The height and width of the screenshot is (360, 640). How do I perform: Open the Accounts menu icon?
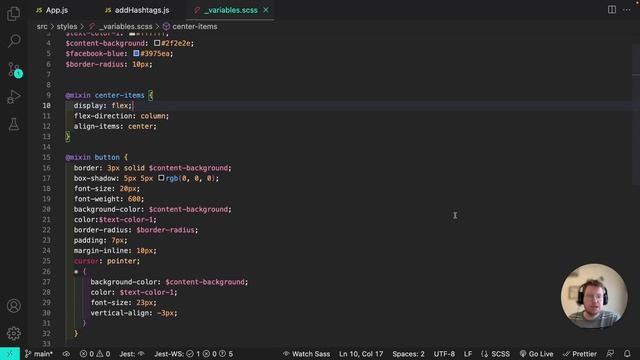[13, 306]
